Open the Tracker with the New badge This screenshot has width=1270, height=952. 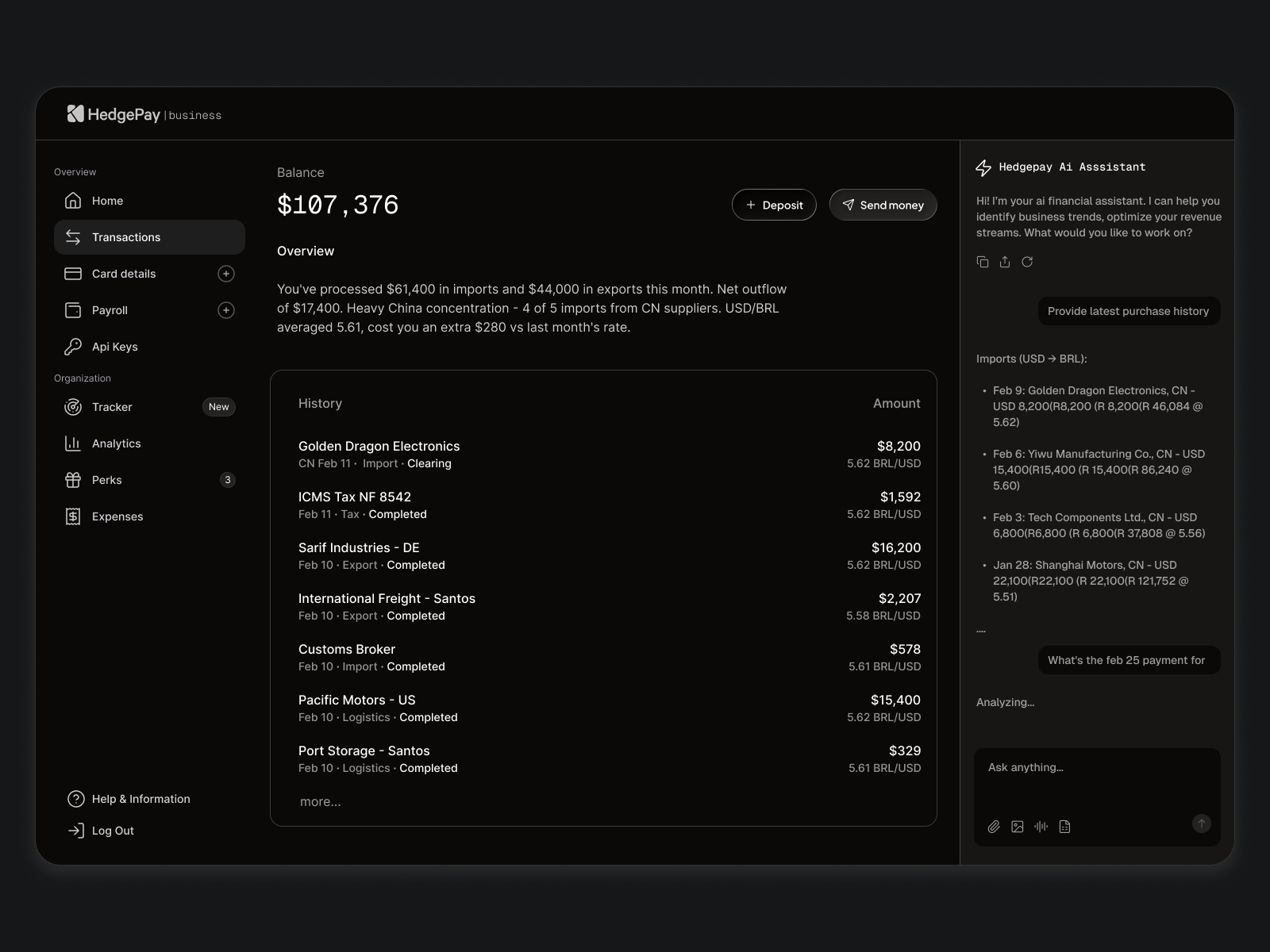point(111,407)
